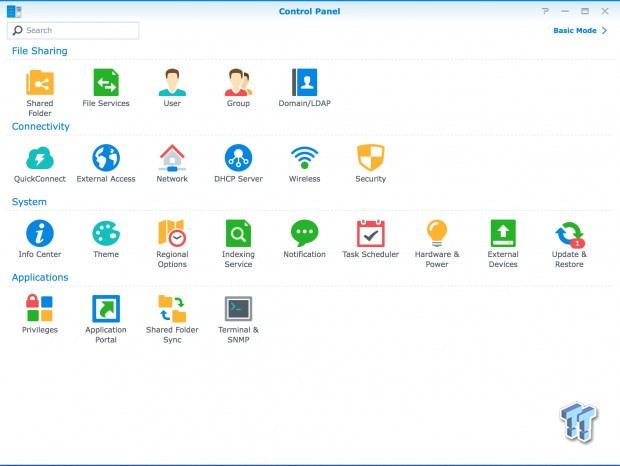This screenshot has width=620, height=466.
Task: Click the Basic Mode chevron arrow
Action: click(604, 30)
